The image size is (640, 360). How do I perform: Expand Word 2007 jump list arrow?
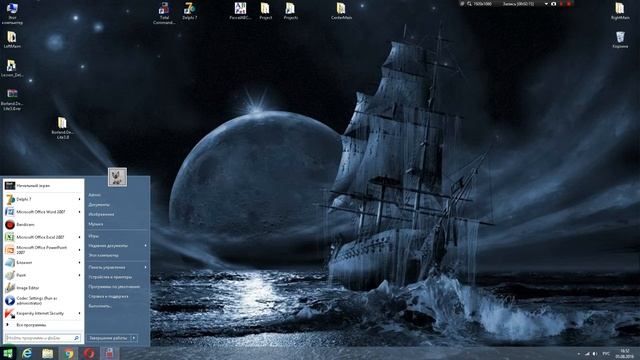[x=80, y=212]
